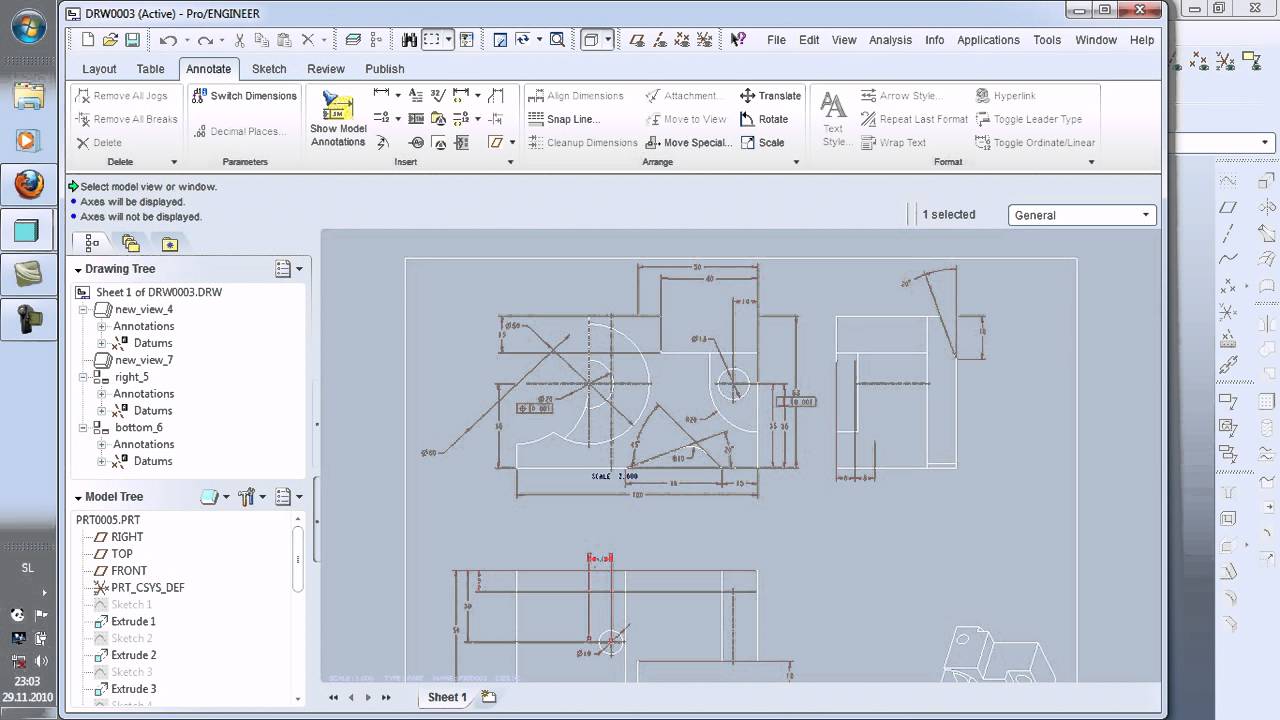Click the New file icon

pyautogui.click(x=88, y=40)
